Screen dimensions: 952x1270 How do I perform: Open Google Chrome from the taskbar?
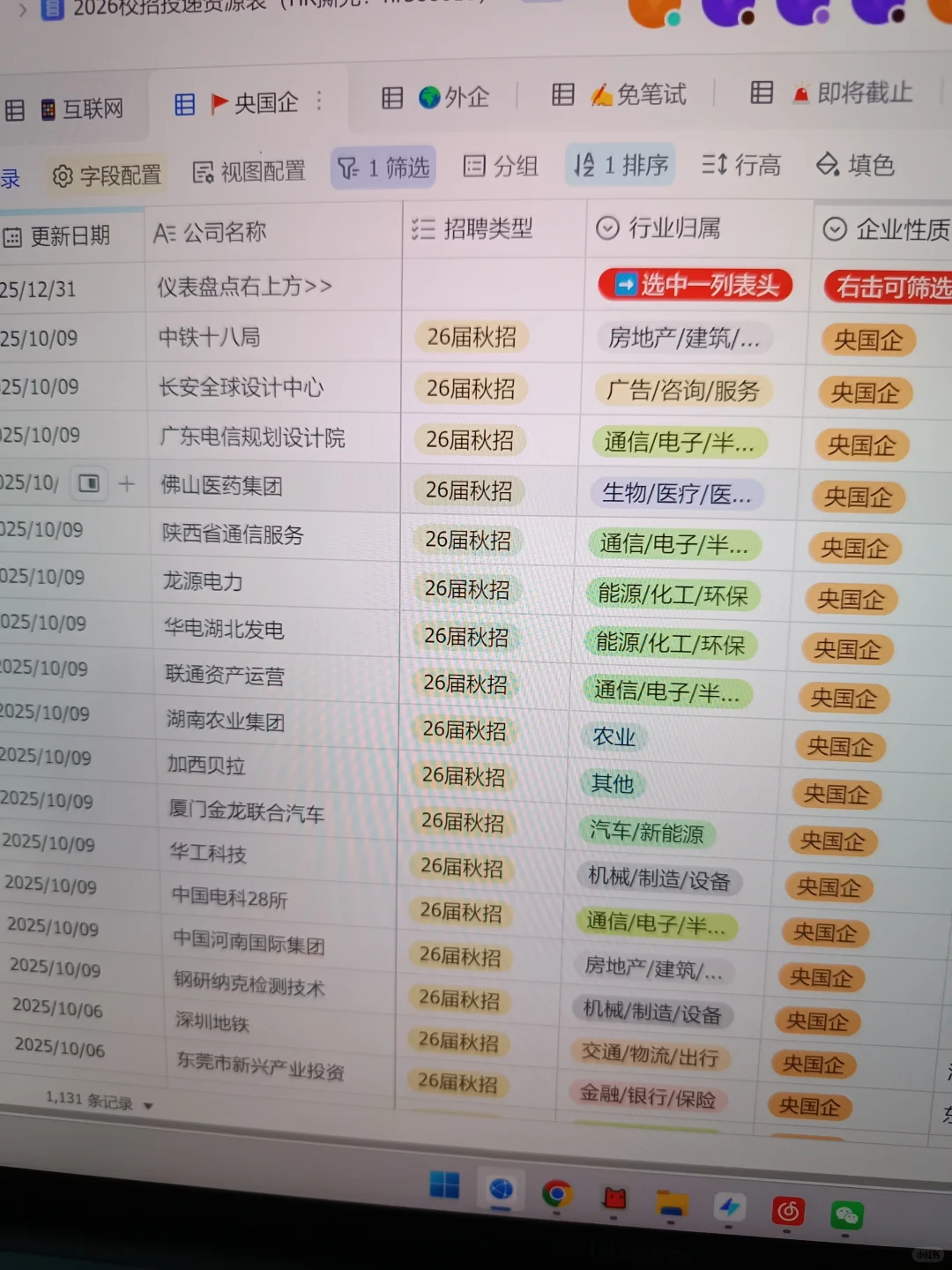556,1194
